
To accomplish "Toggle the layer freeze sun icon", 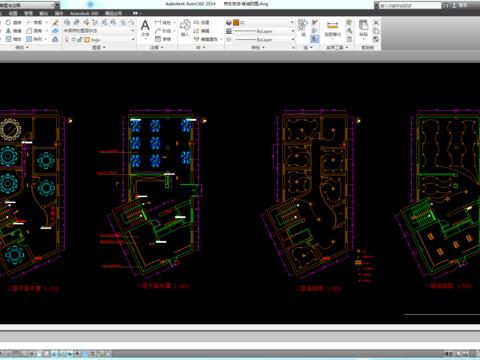I will pyautogui.click(x=73, y=39).
